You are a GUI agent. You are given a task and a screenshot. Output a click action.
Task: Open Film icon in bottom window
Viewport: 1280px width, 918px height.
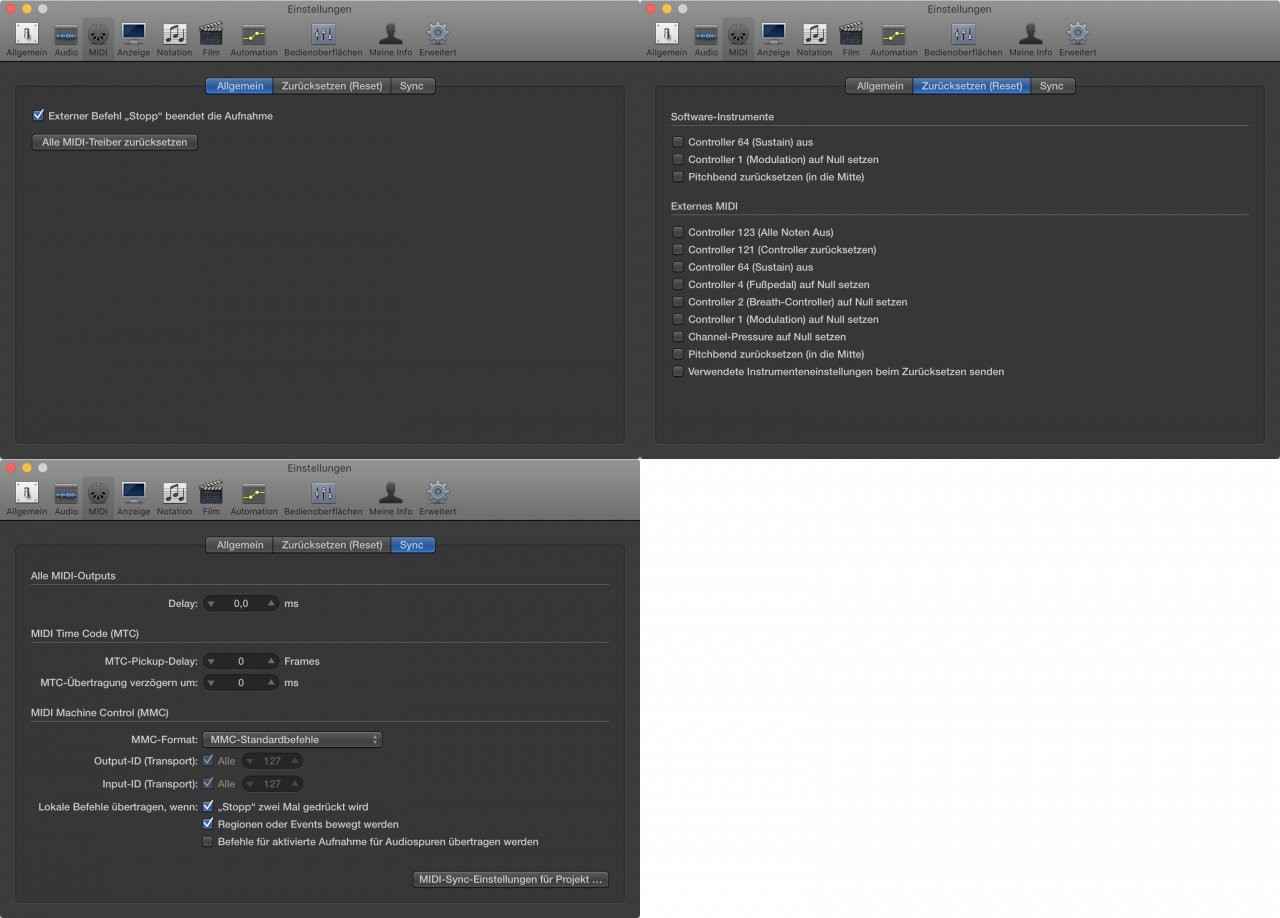211,497
